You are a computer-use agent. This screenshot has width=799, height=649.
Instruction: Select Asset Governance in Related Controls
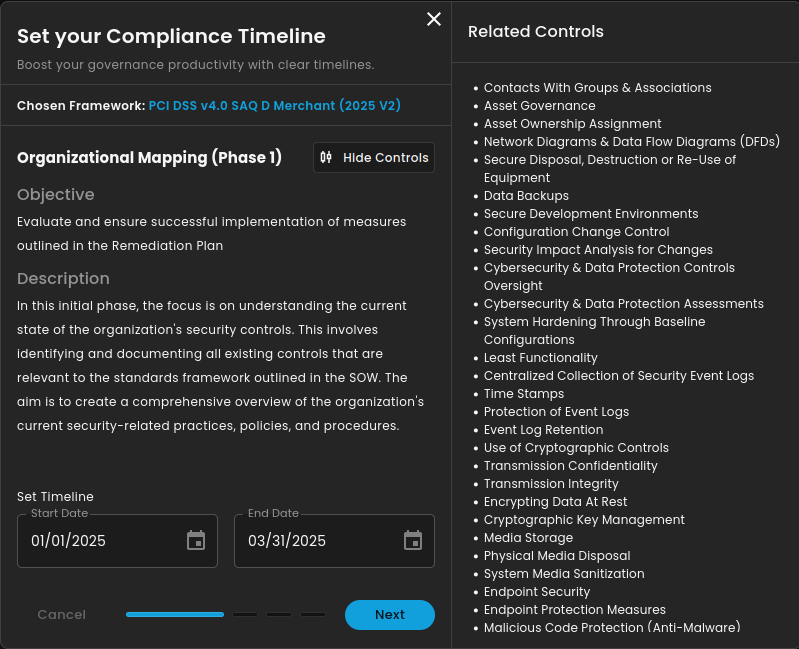[539, 106]
